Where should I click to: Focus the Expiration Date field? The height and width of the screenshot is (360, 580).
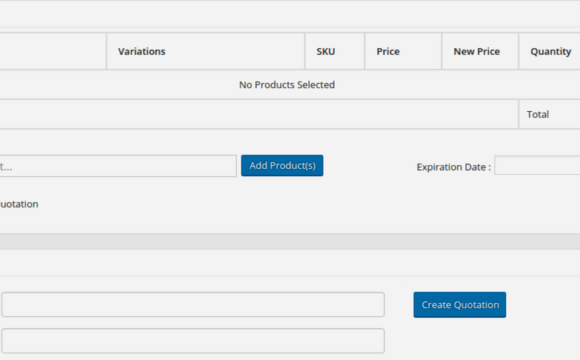(537, 165)
